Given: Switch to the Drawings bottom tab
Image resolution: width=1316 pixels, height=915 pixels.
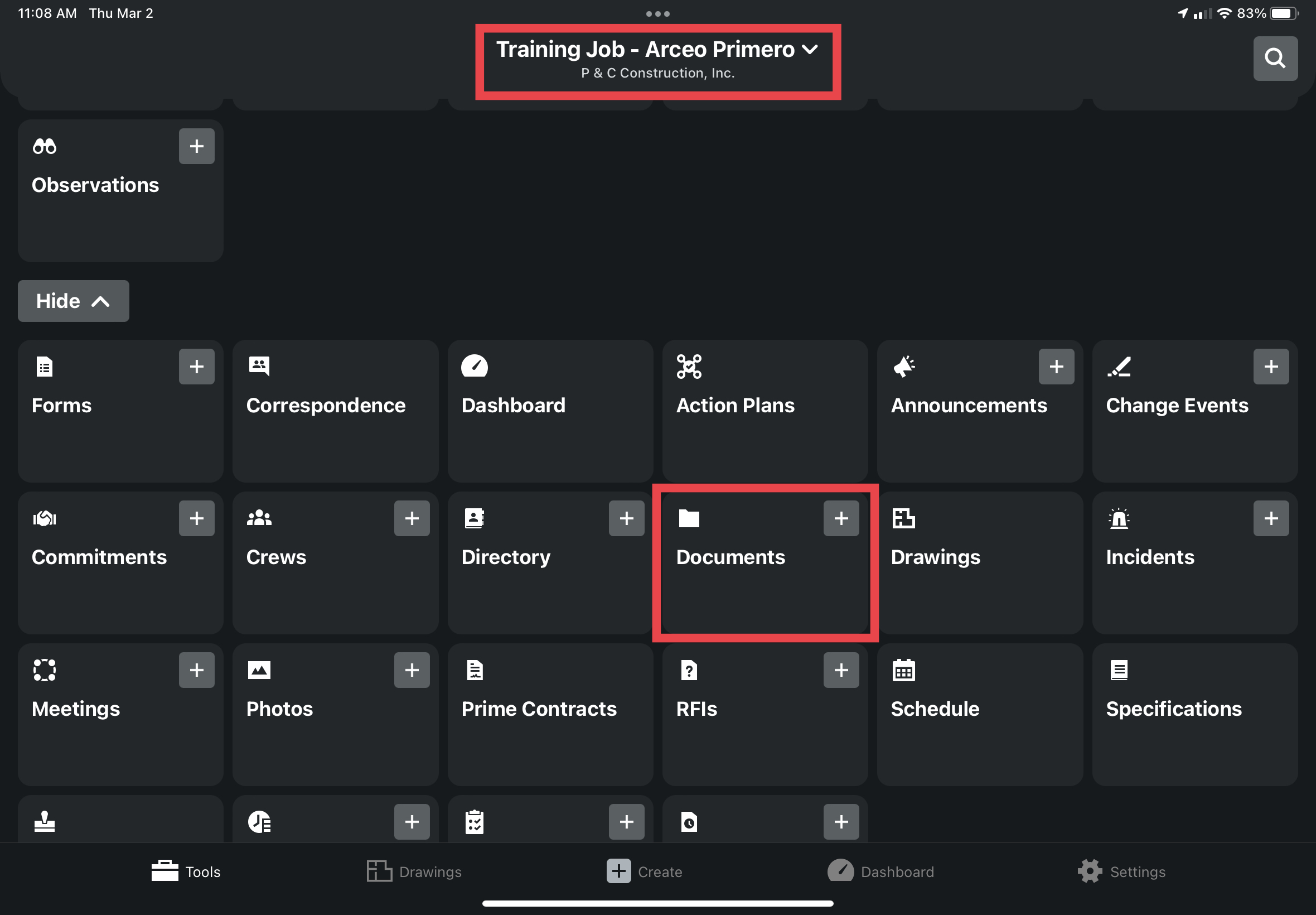Looking at the screenshot, I should coord(414,871).
